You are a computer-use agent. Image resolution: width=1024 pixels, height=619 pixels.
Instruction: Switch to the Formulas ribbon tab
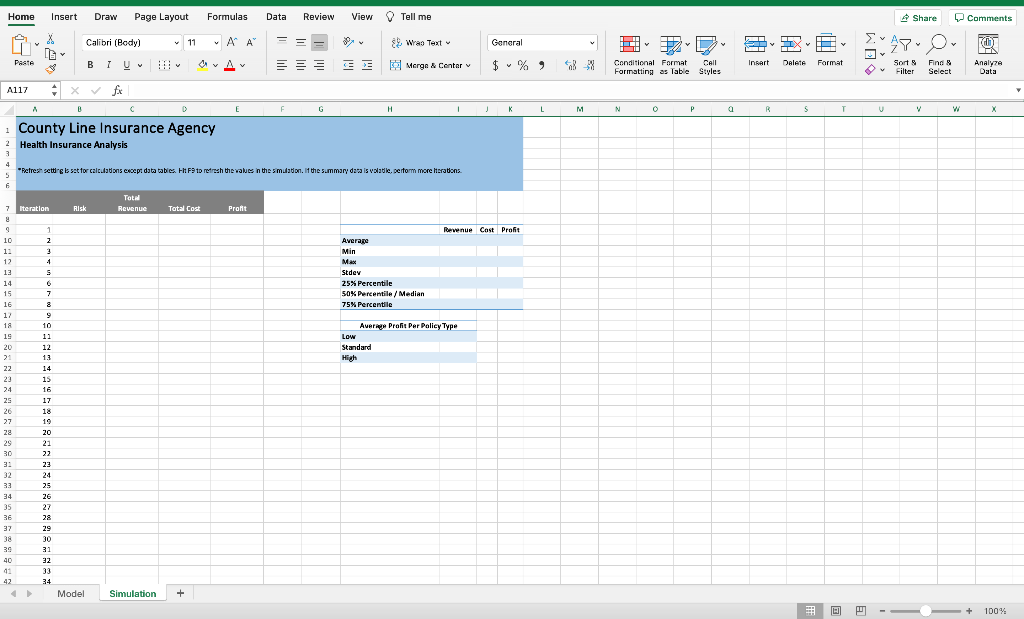(227, 17)
